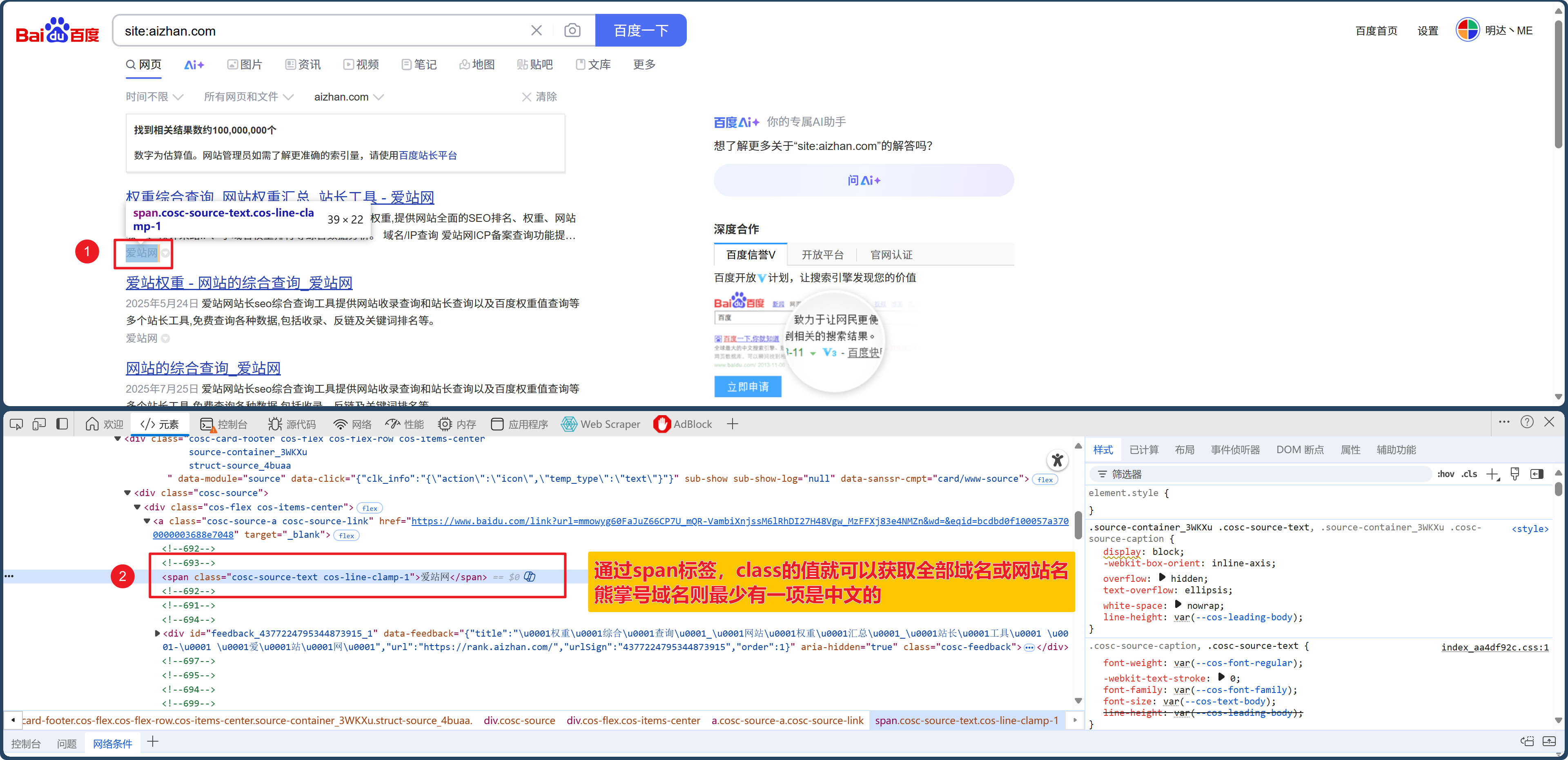Collapse the div class="cosc-source" node

127,493
